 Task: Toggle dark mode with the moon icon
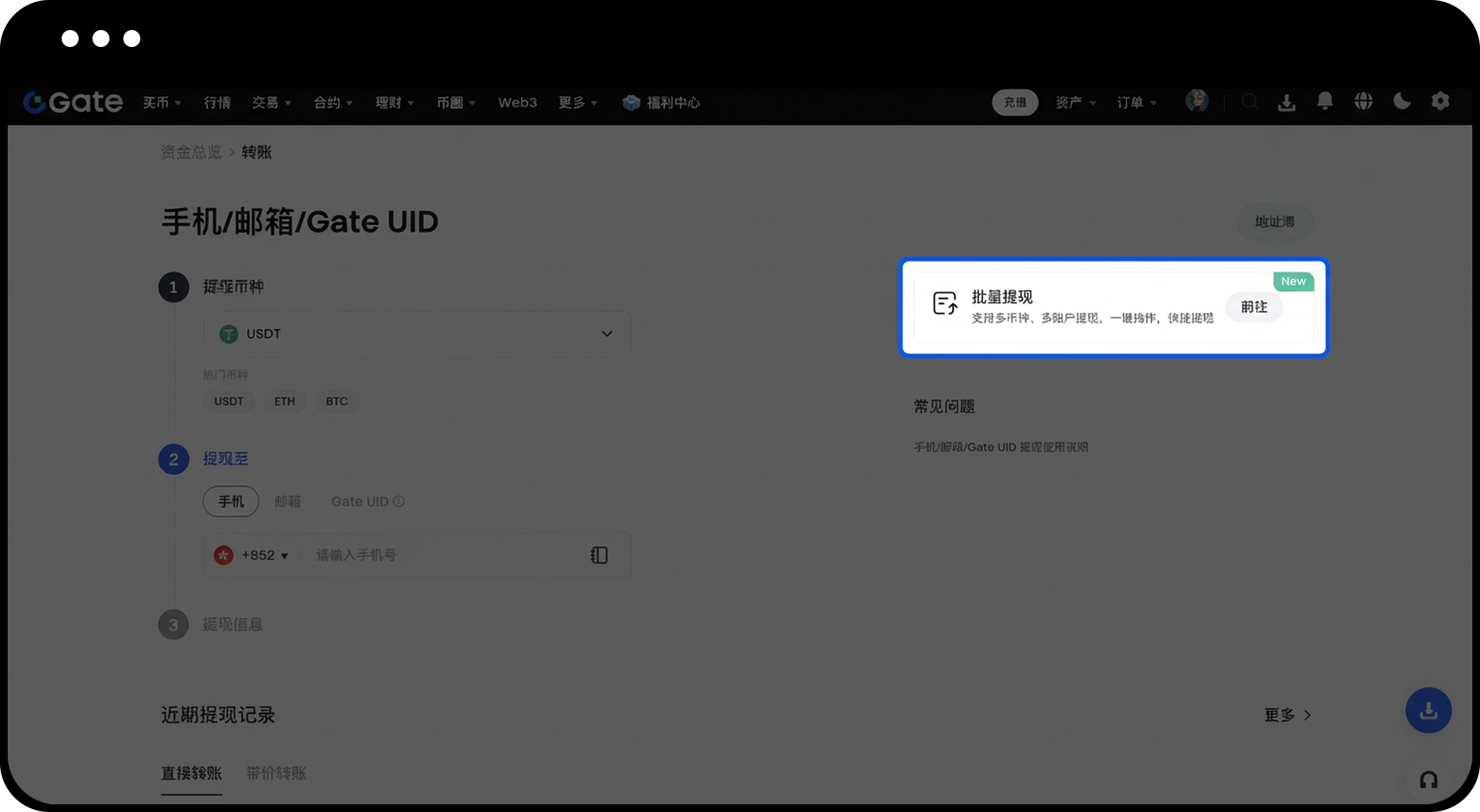pyautogui.click(x=1402, y=102)
